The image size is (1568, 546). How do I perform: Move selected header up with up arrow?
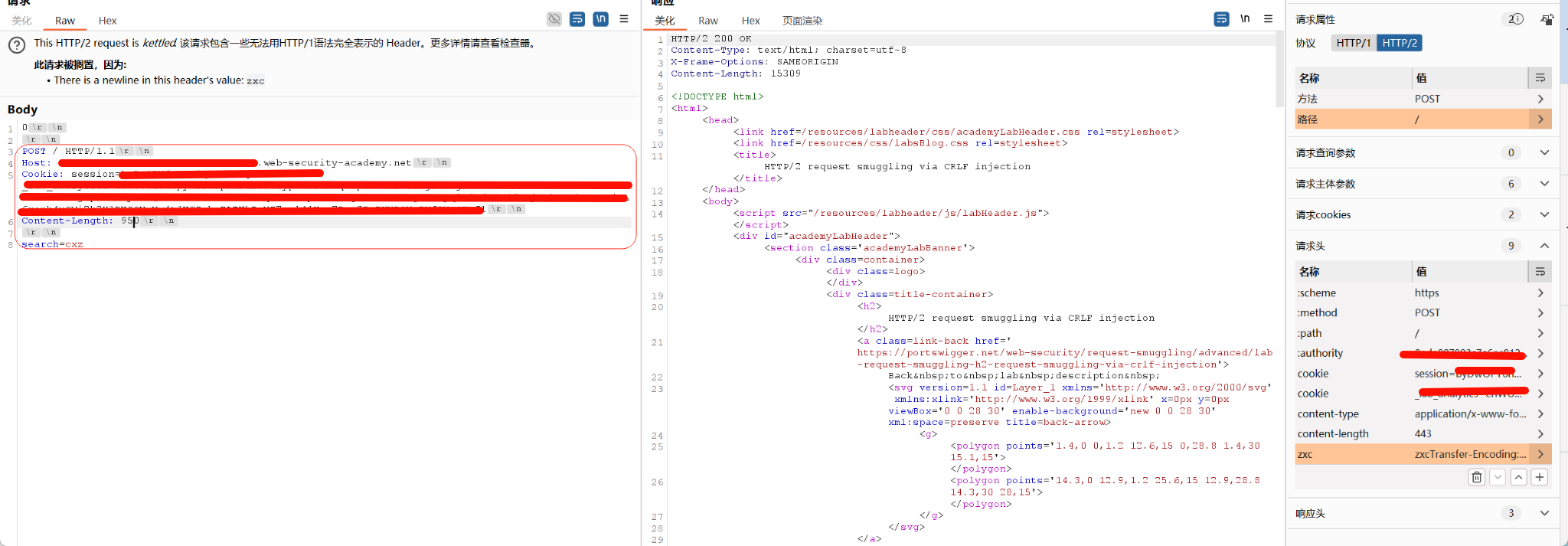(1519, 477)
